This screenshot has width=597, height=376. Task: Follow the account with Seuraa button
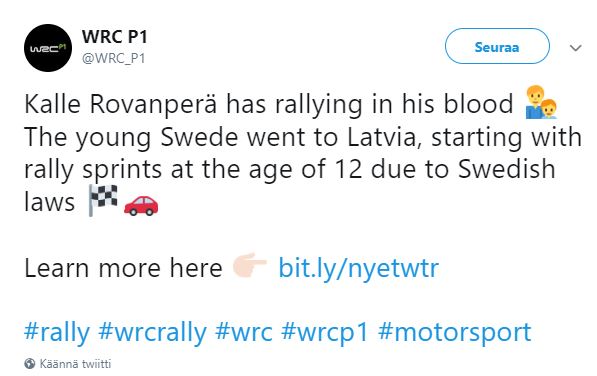497,46
